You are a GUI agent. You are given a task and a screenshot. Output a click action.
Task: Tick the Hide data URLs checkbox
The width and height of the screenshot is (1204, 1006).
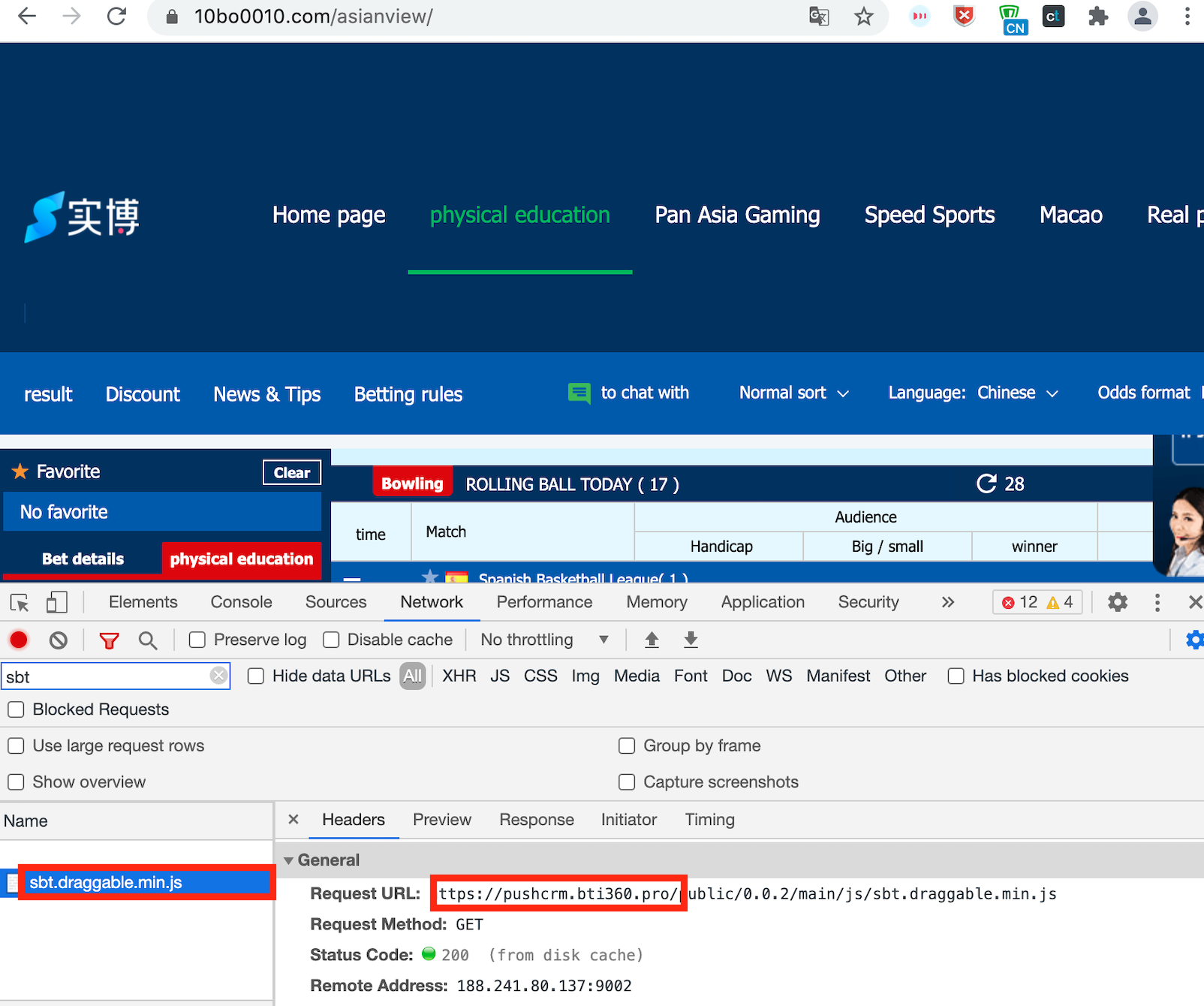point(256,676)
